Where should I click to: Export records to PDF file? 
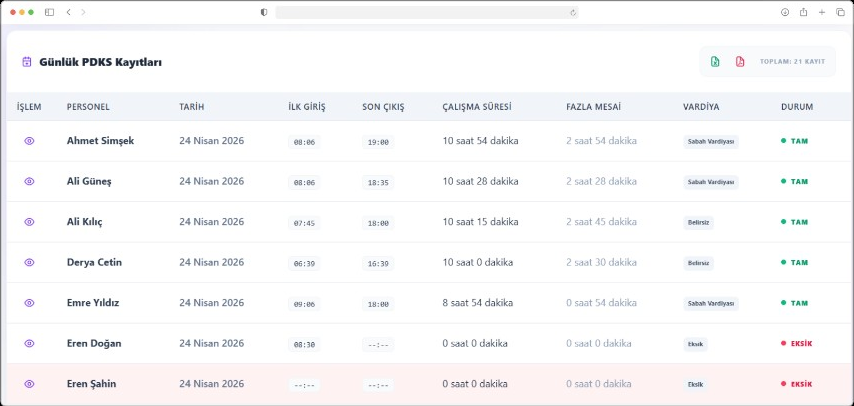pos(740,62)
